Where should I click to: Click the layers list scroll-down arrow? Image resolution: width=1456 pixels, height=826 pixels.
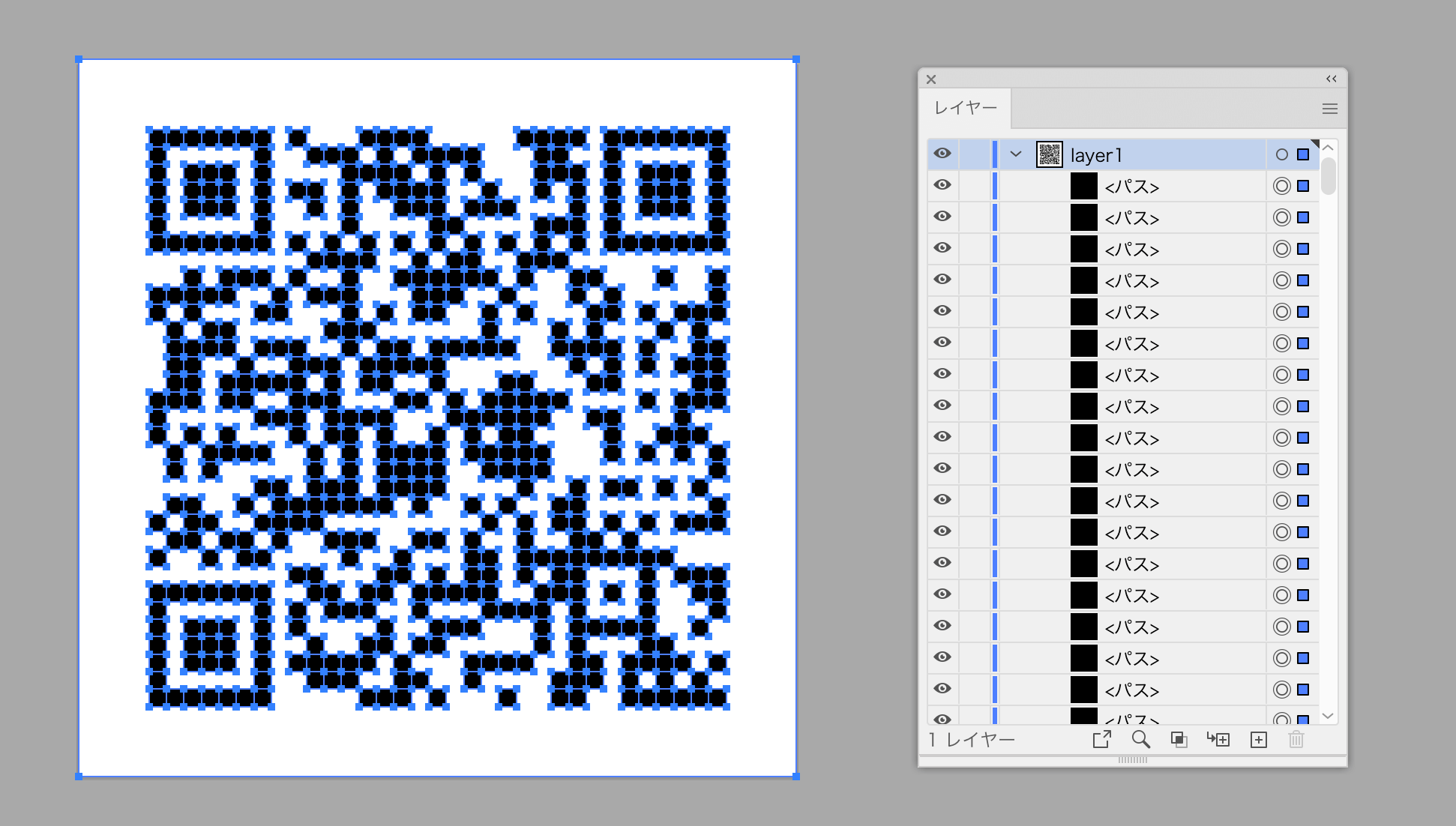pos(1328,716)
